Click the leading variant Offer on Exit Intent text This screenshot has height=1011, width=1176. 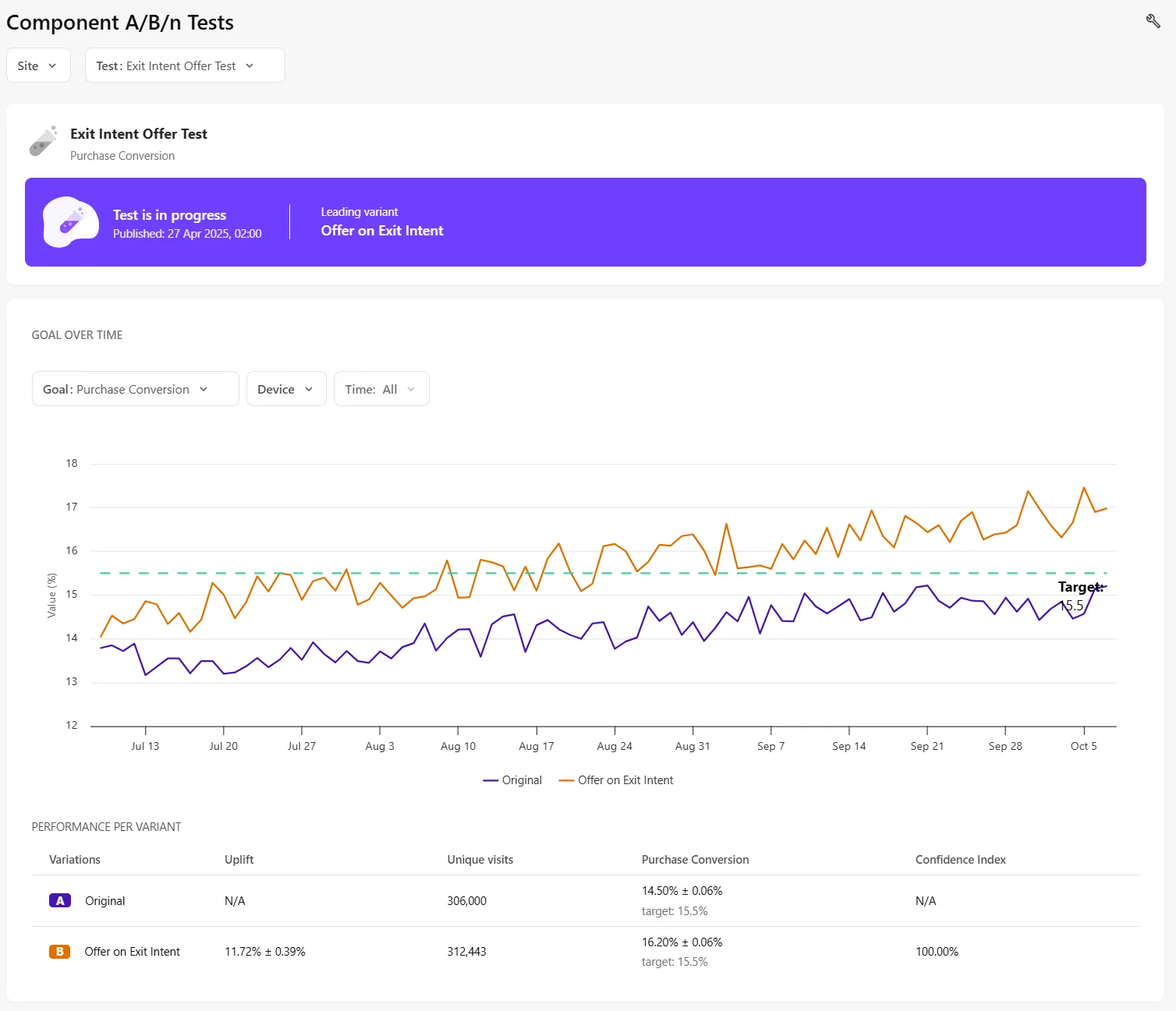(x=382, y=230)
